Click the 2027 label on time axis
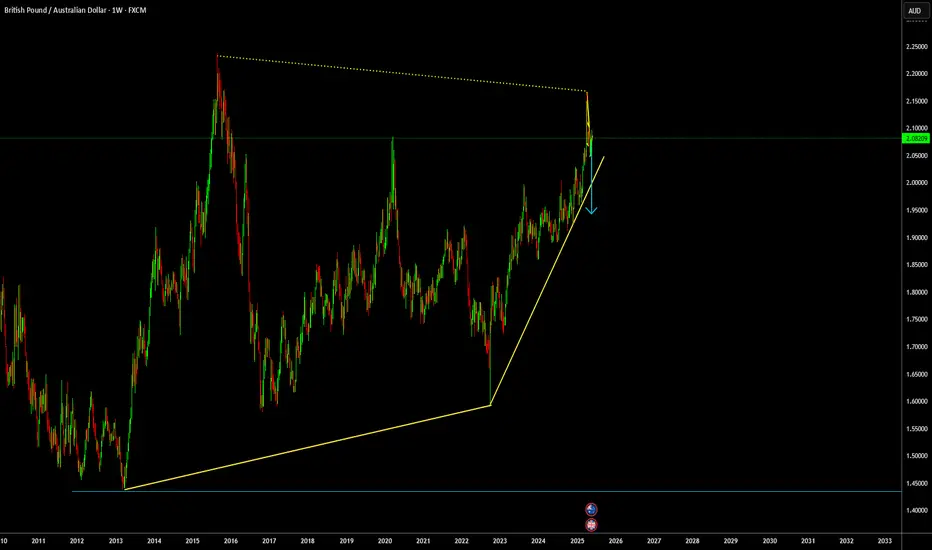This screenshot has width=932, height=550. [654, 541]
